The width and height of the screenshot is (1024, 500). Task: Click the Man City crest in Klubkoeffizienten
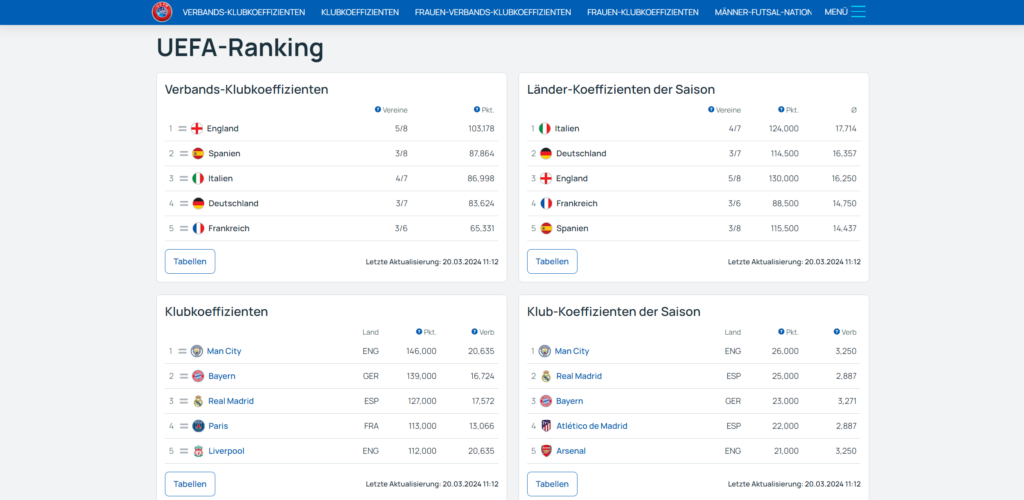(197, 351)
